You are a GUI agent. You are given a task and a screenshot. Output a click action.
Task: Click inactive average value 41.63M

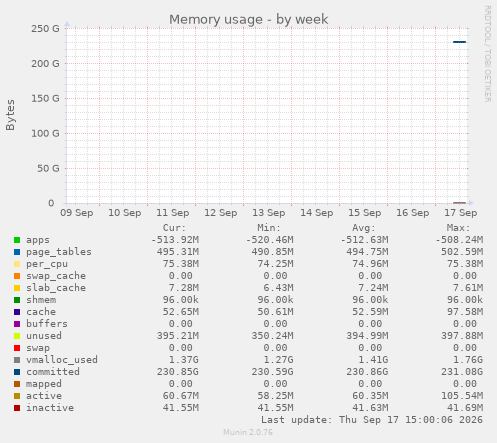tap(370, 408)
